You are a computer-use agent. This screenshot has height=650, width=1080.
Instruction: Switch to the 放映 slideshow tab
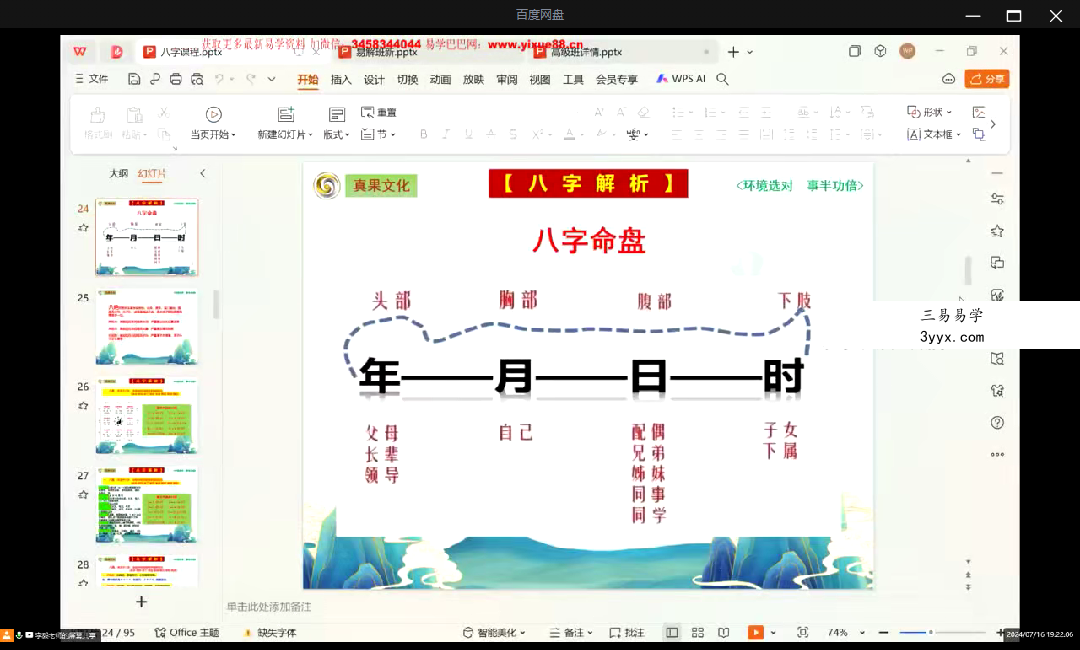click(473, 80)
